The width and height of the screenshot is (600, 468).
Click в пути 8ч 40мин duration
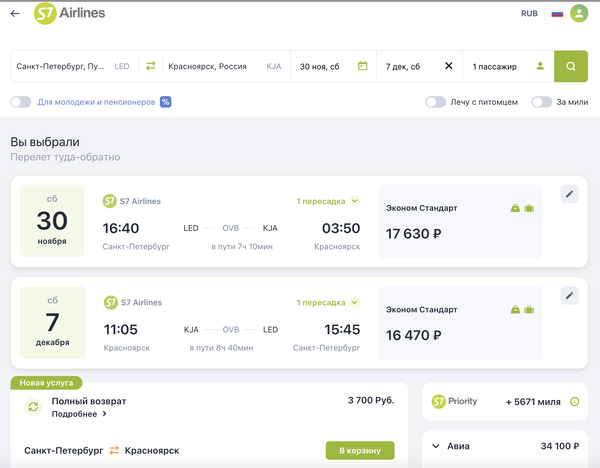(x=221, y=348)
